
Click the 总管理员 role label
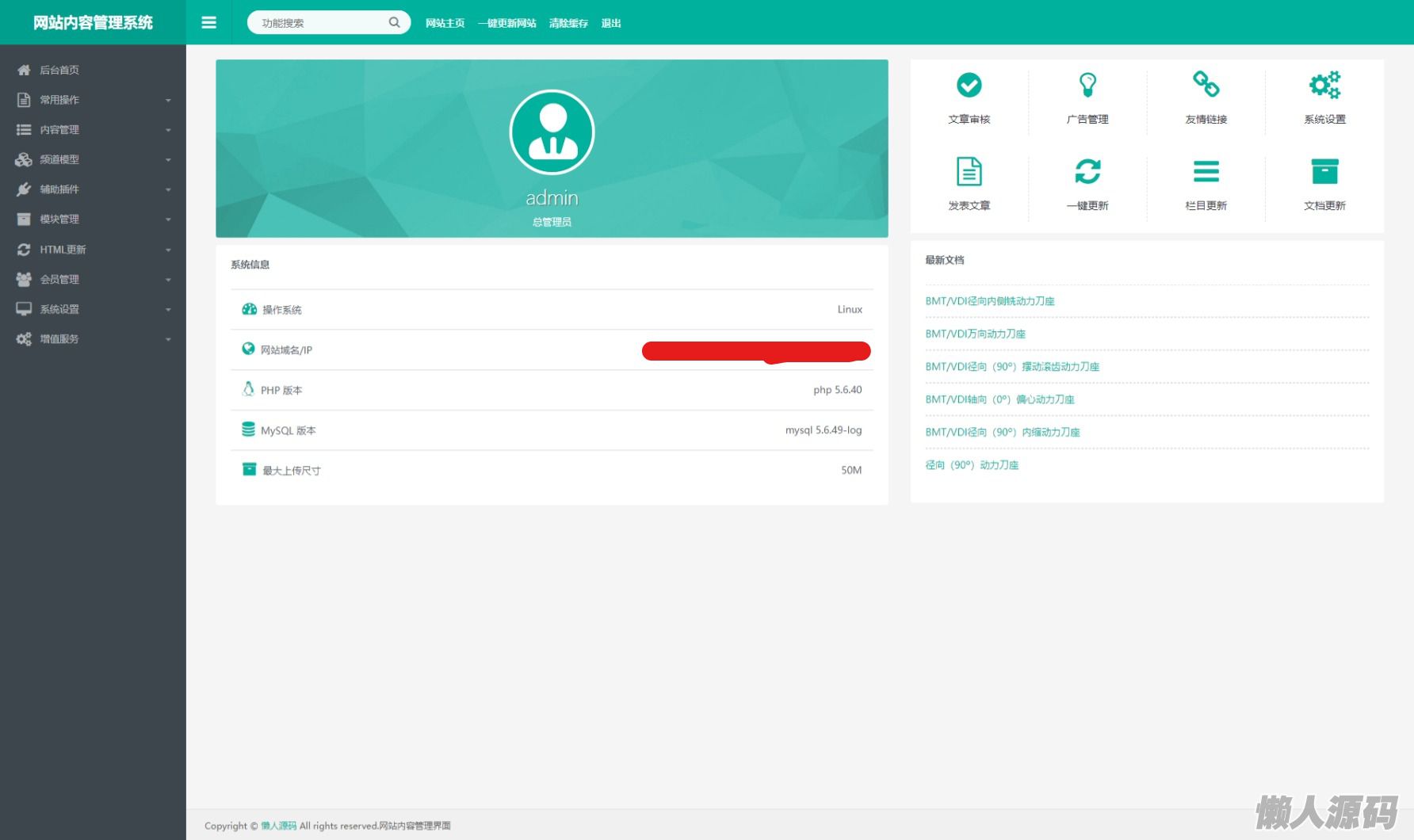click(552, 222)
